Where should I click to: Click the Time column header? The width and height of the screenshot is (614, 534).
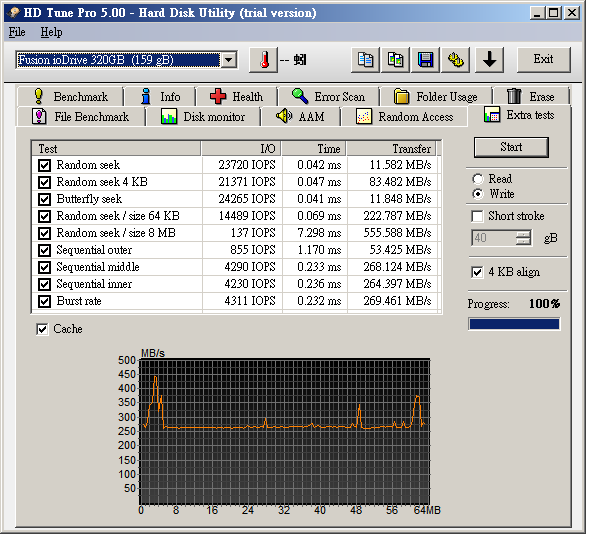pos(314,149)
